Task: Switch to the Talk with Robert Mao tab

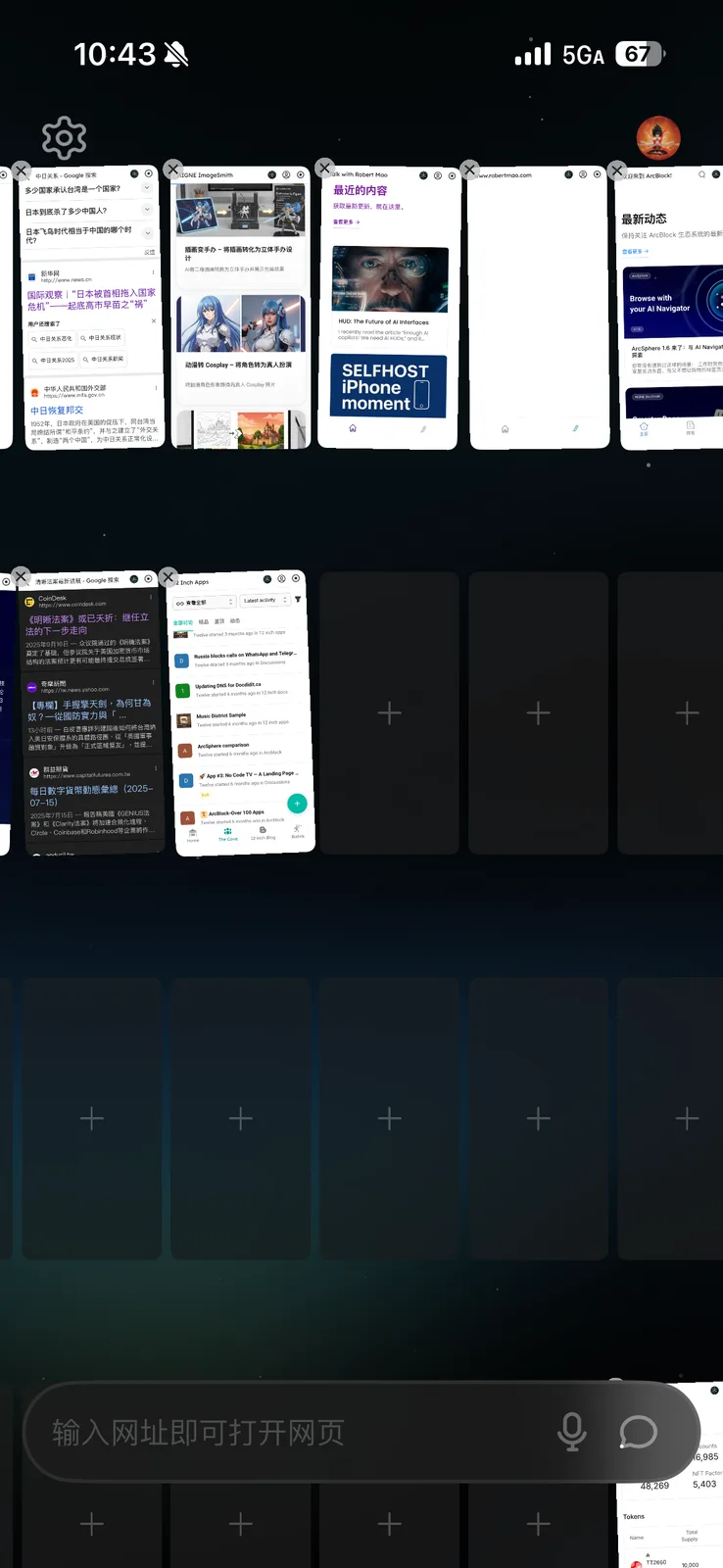Action: tap(391, 309)
